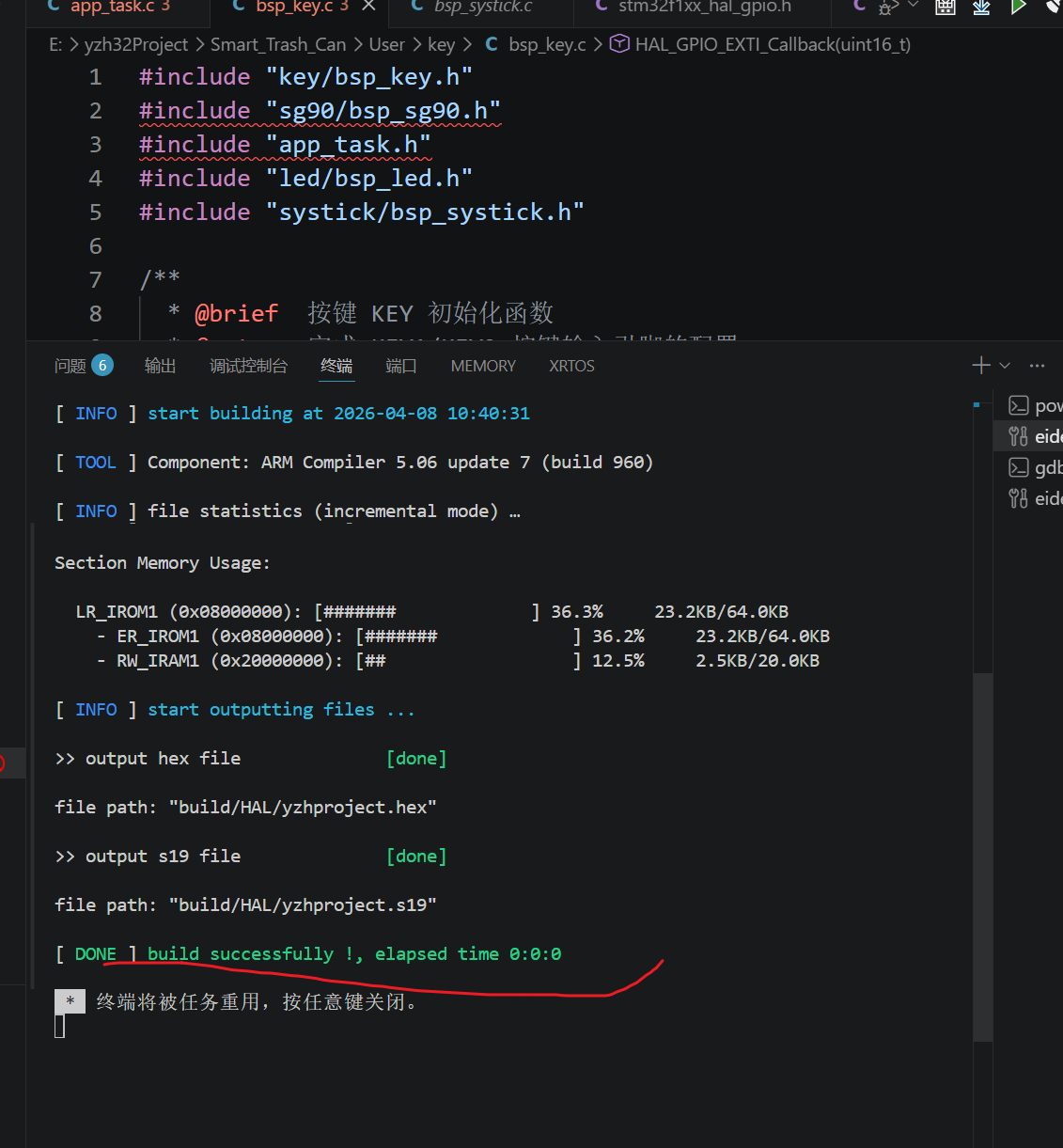Viewport: 1063px width, 1148px height.
Task: Select the gdb terminal entry in list
Action: (x=1034, y=467)
